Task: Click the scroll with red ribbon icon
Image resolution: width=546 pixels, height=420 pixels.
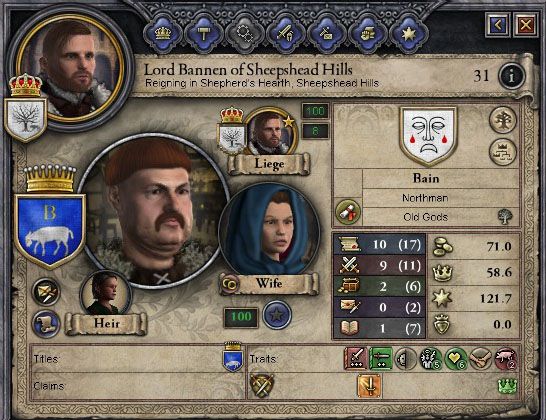Action: pyautogui.click(x=348, y=212)
